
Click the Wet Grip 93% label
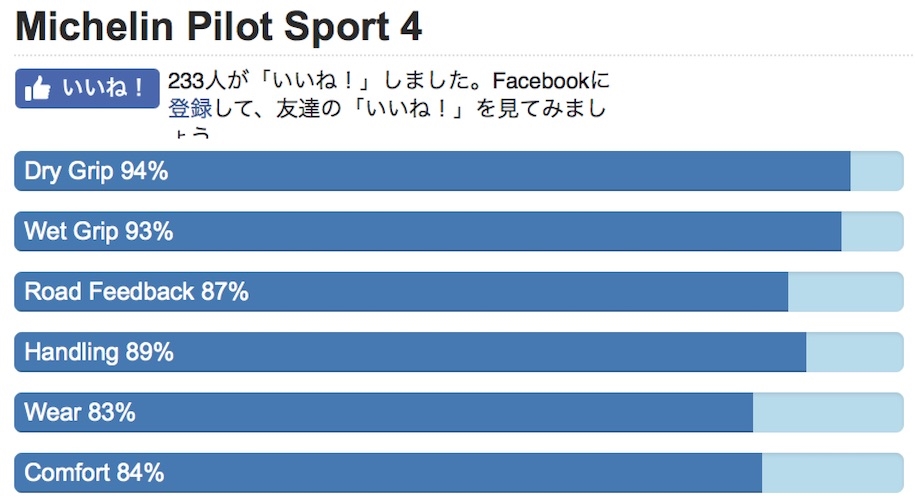[x=98, y=231]
